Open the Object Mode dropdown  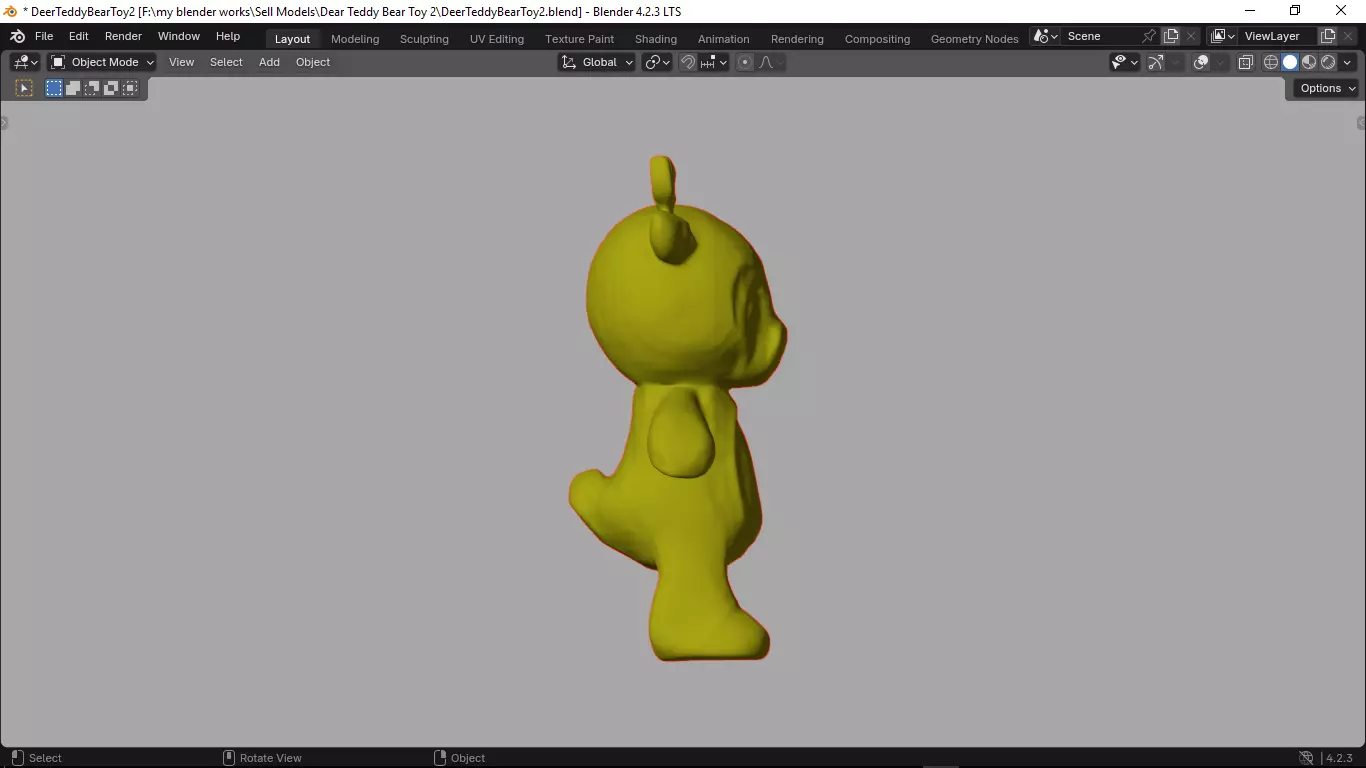[102, 62]
